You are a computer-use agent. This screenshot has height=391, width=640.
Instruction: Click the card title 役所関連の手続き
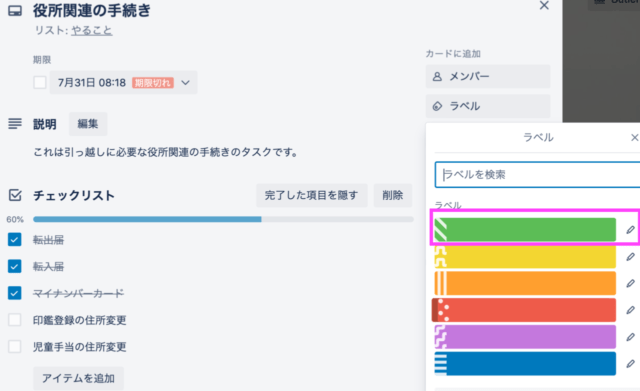coord(92,11)
